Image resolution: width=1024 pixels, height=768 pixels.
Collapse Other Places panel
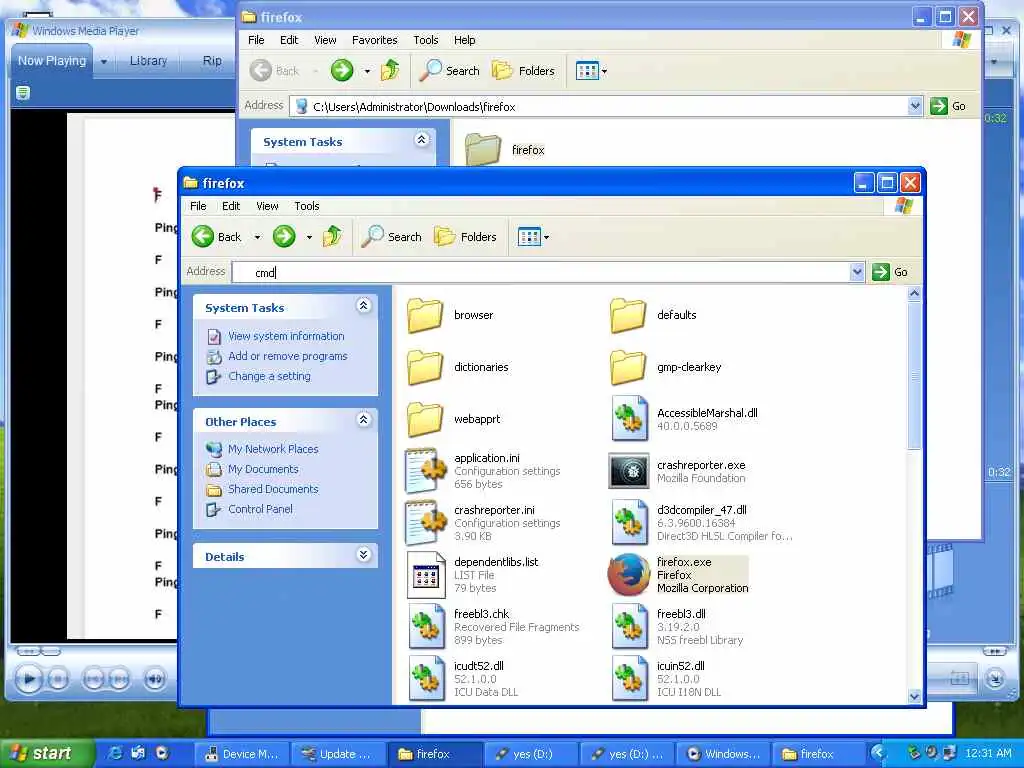(364, 419)
